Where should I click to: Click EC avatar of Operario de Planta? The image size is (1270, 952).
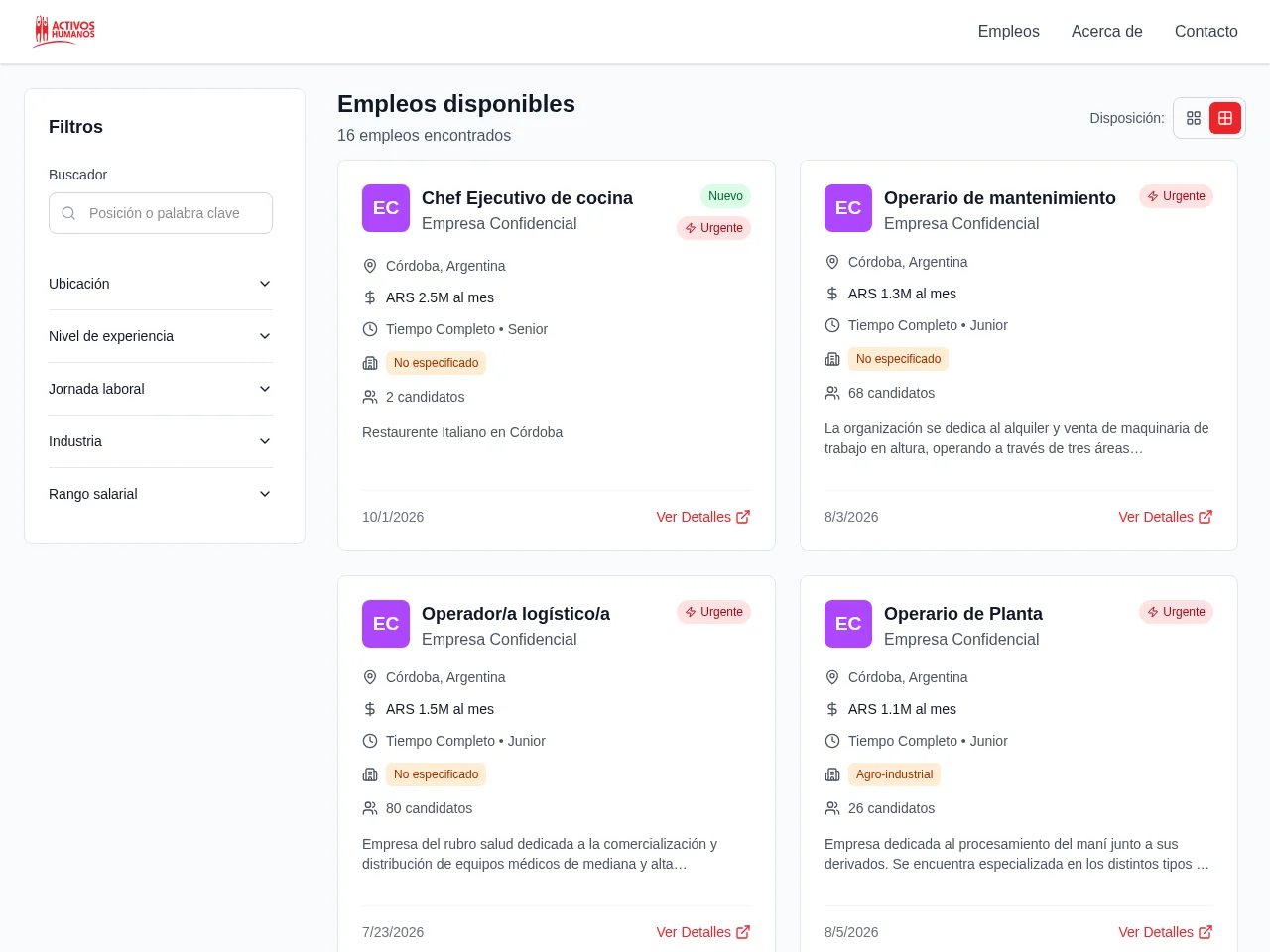coord(848,624)
